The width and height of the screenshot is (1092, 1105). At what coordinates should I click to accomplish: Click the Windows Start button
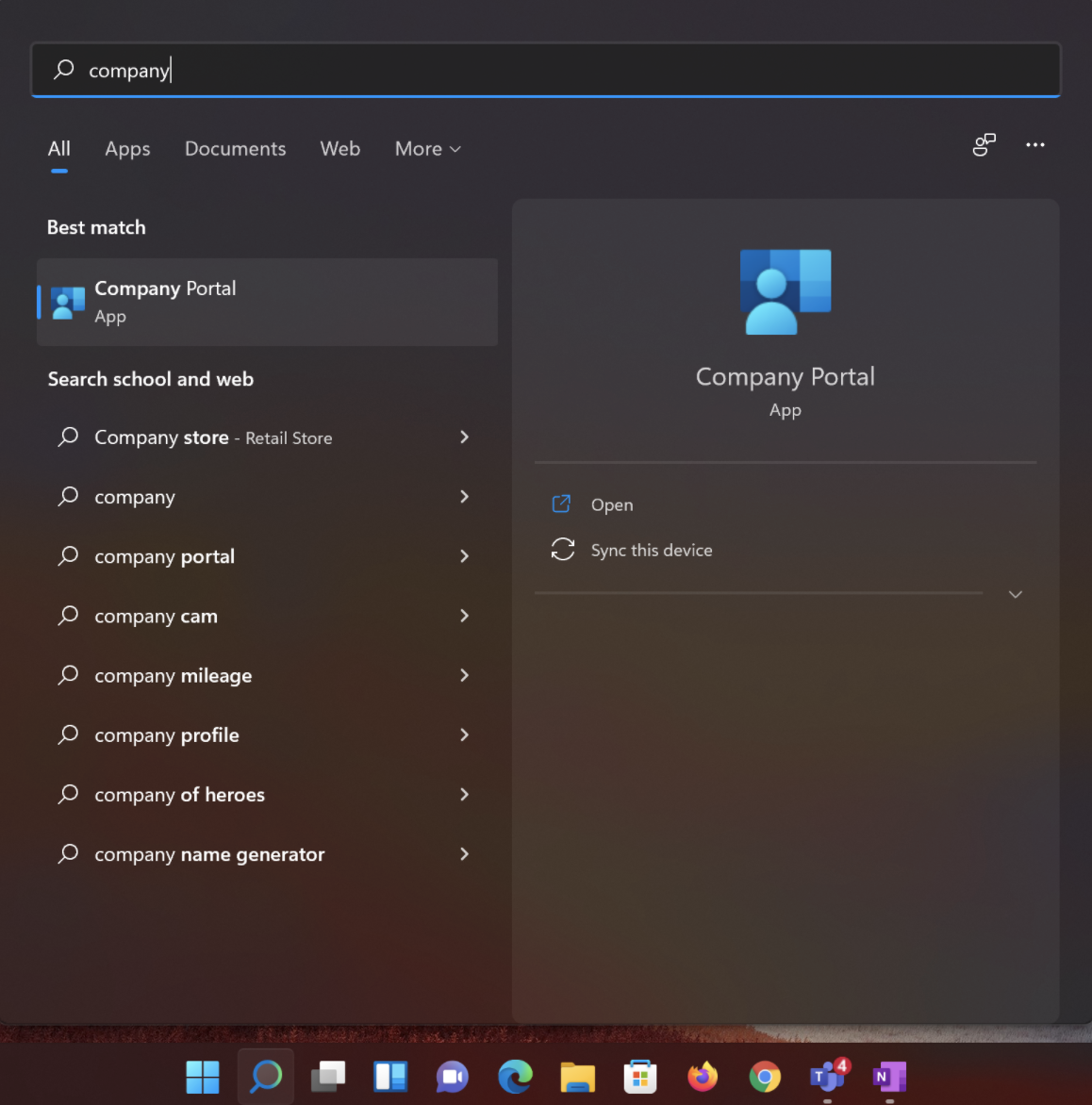(203, 1076)
